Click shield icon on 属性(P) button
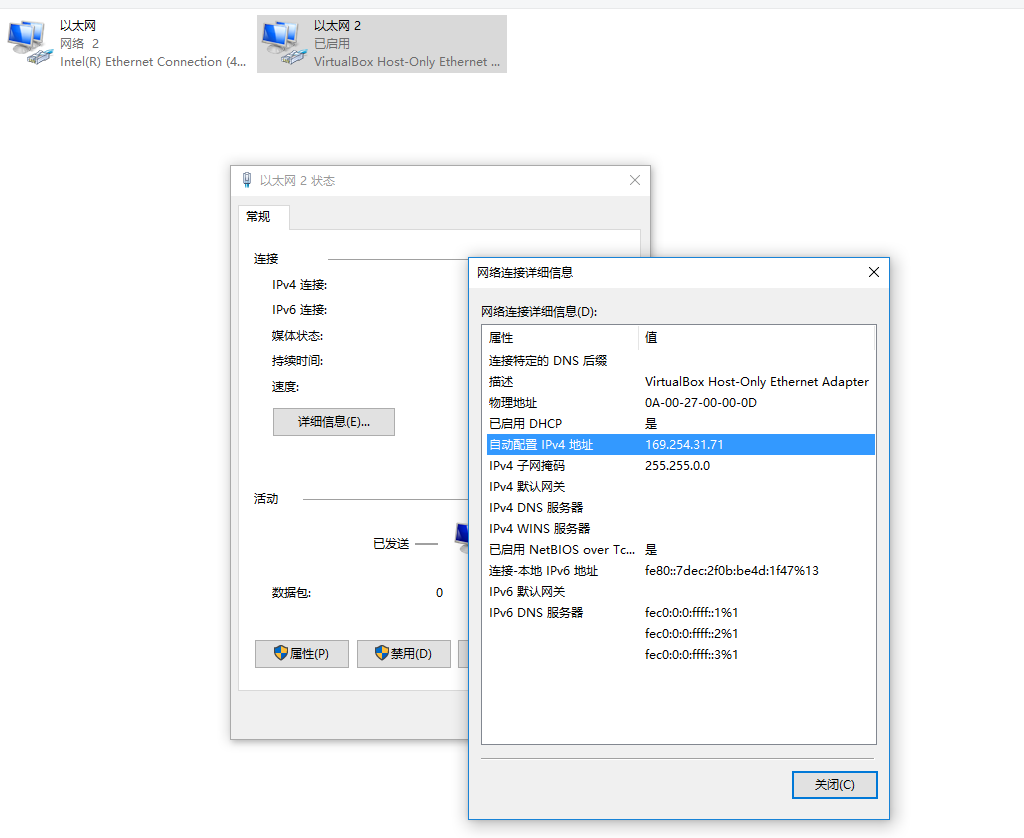The height and width of the screenshot is (838, 1024). pyautogui.click(x=281, y=653)
